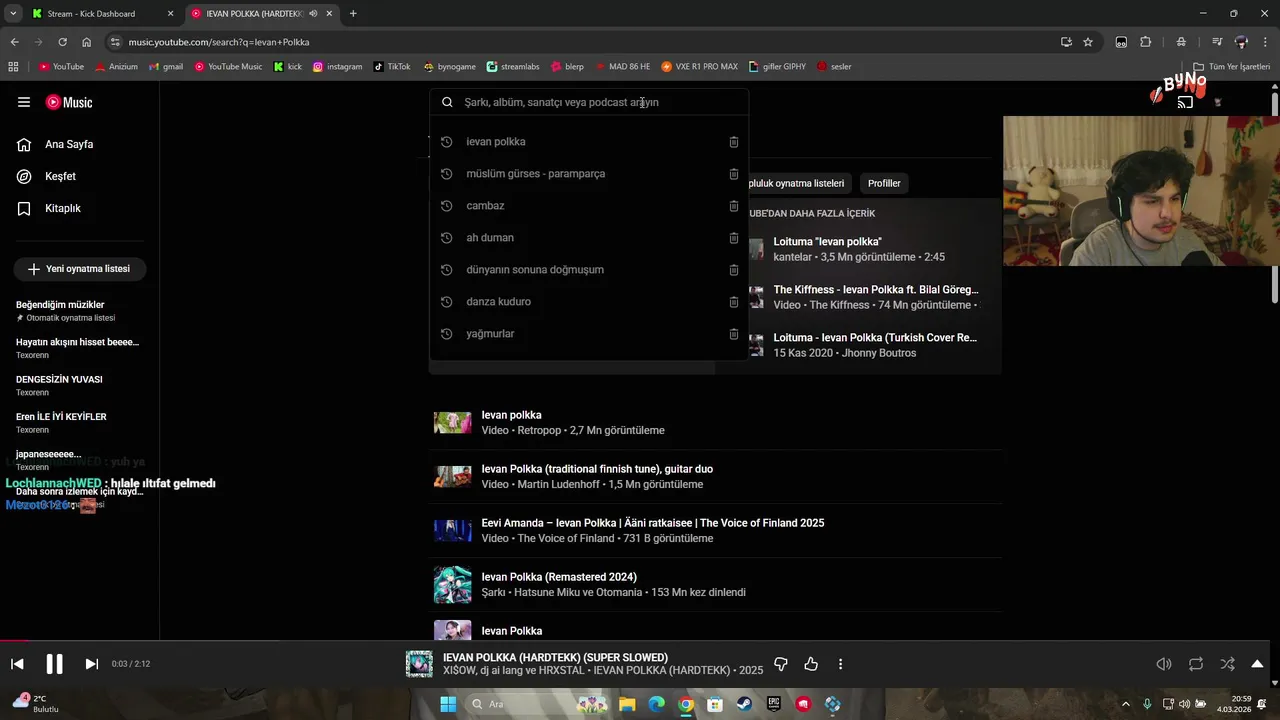Click page vertical scrollbar

[1275, 198]
